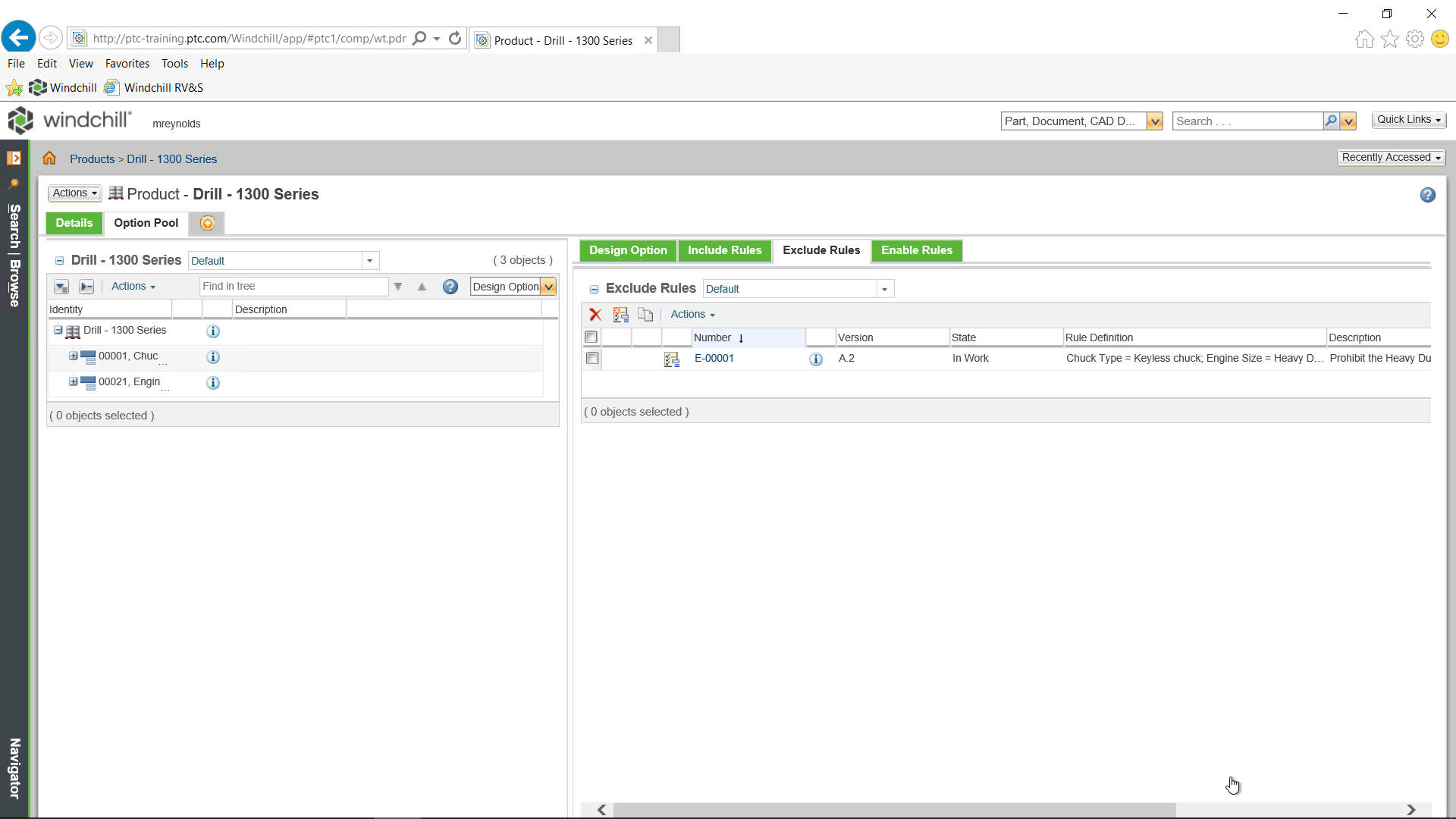This screenshot has height=819, width=1456.
Task: Click the copy icon in Exclude Rules toolbar
Action: tap(645, 315)
